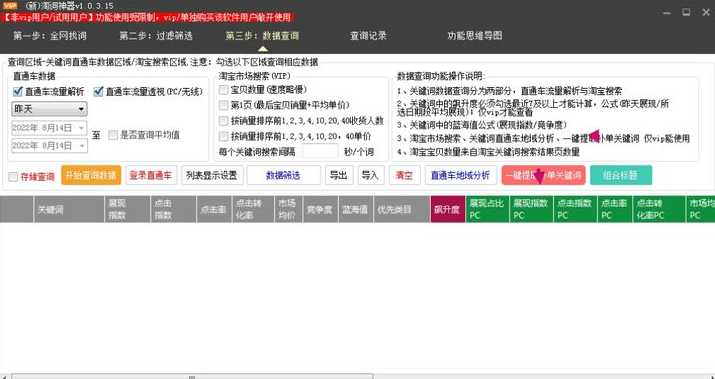Click 清空 clear button

tap(404, 176)
